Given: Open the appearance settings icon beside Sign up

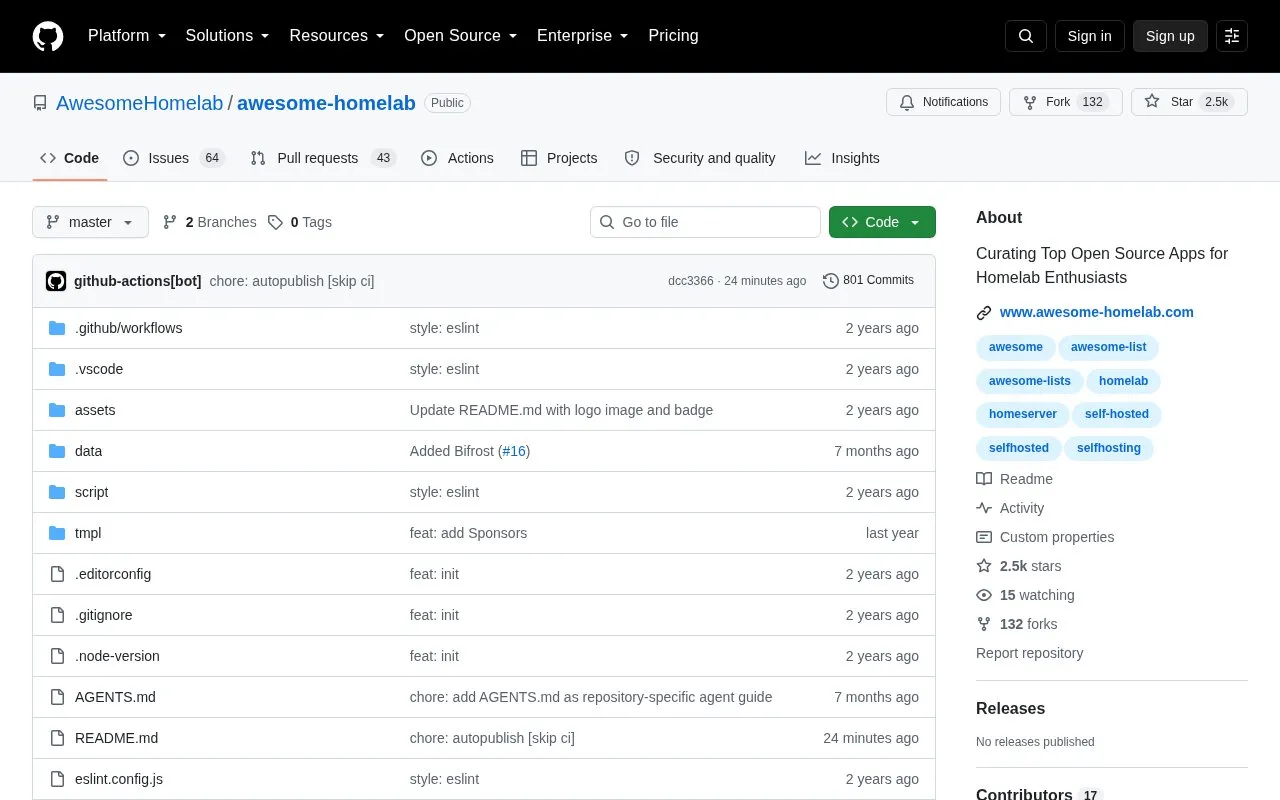Looking at the screenshot, I should click(1232, 36).
